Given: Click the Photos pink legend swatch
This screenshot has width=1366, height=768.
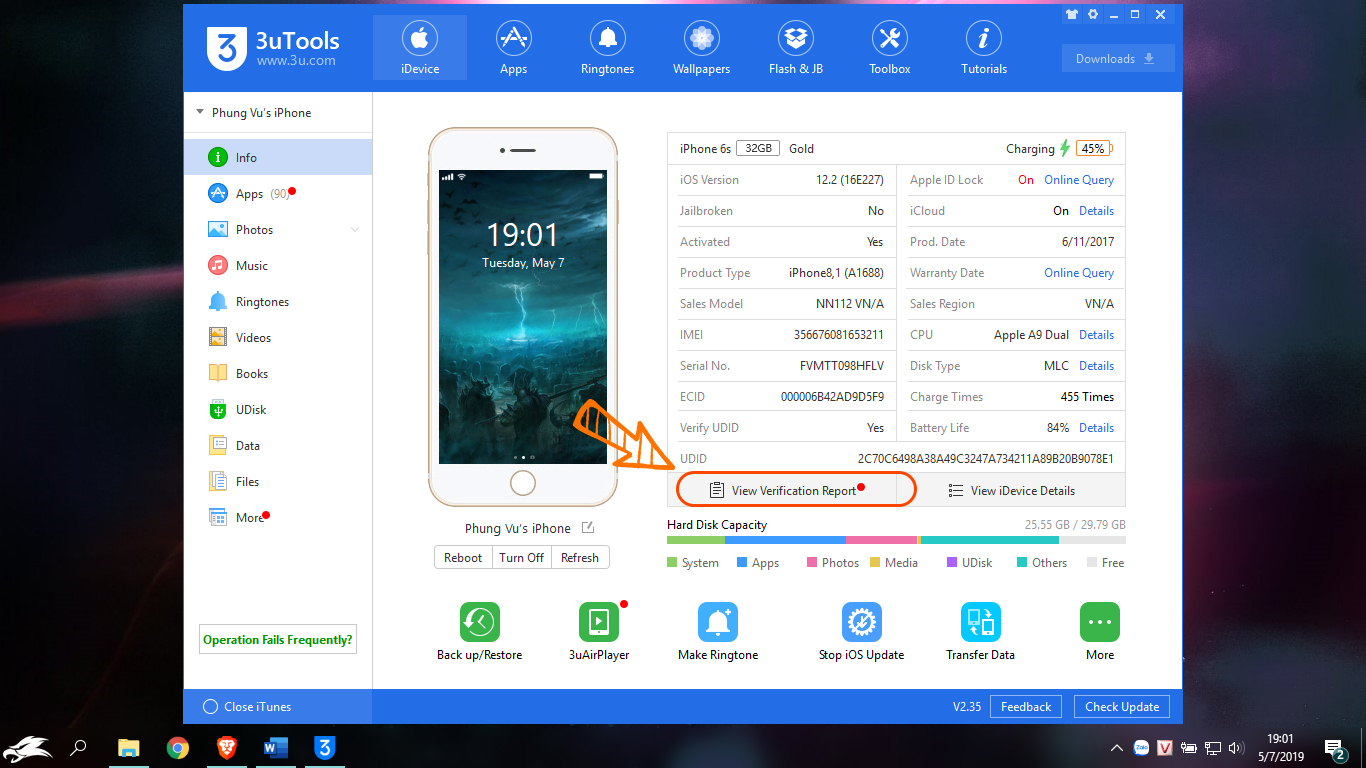Looking at the screenshot, I should (812, 563).
